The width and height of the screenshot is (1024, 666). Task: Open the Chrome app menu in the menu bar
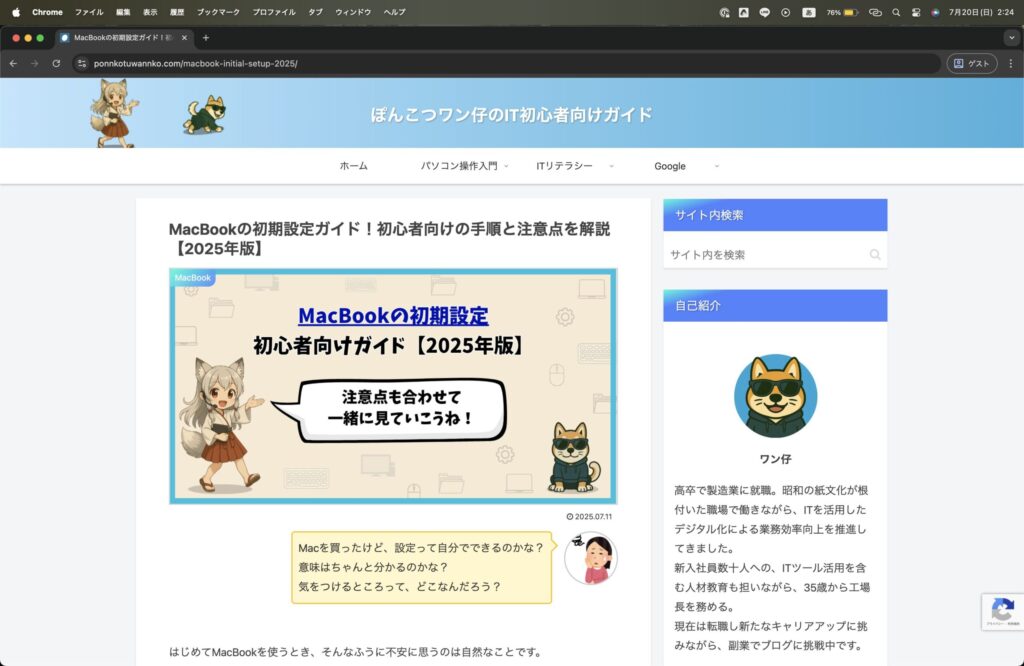47,12
